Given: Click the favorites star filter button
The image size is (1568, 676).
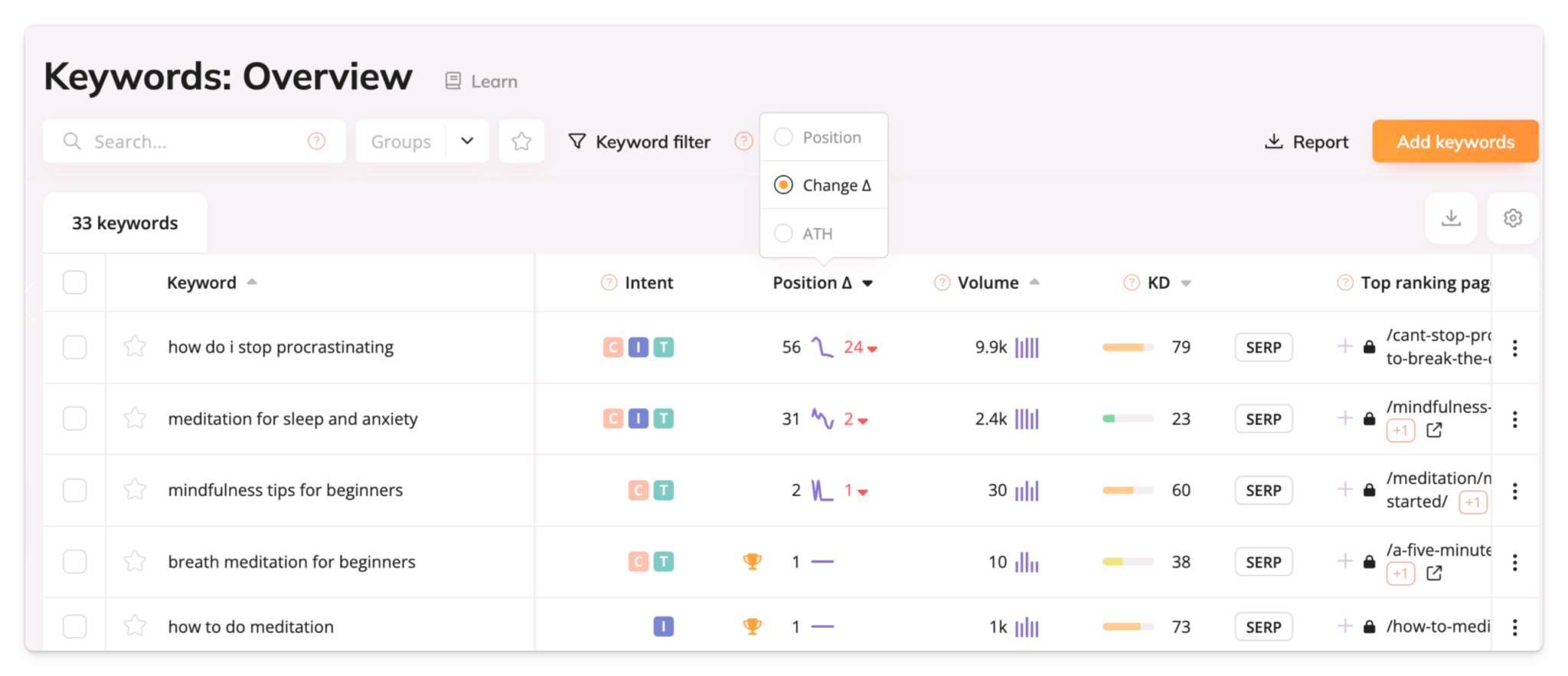Looking at the screenshot, I should [521, 142].
